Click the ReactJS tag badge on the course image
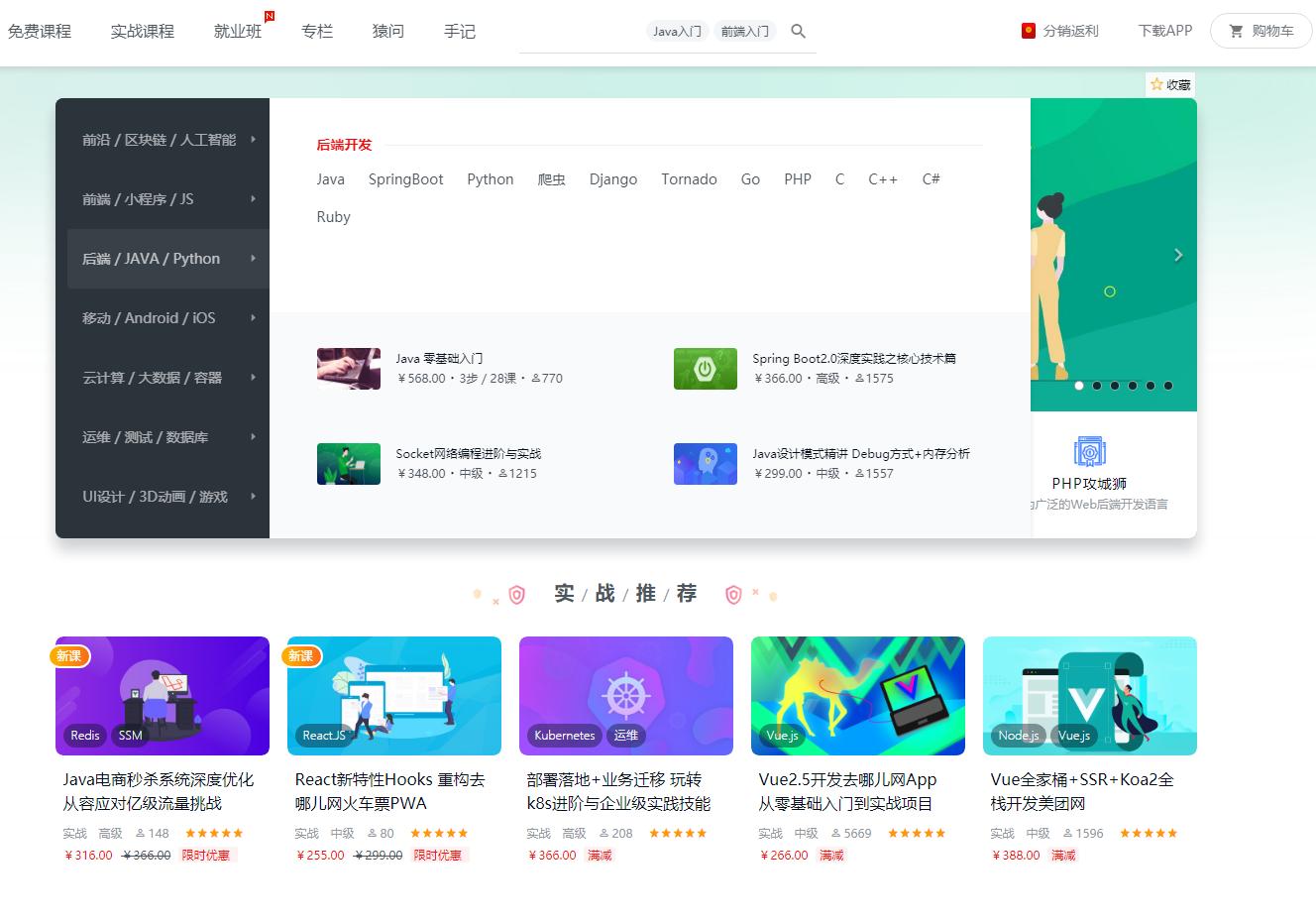Screen dimensions: 1316x923 coord(323,736)
